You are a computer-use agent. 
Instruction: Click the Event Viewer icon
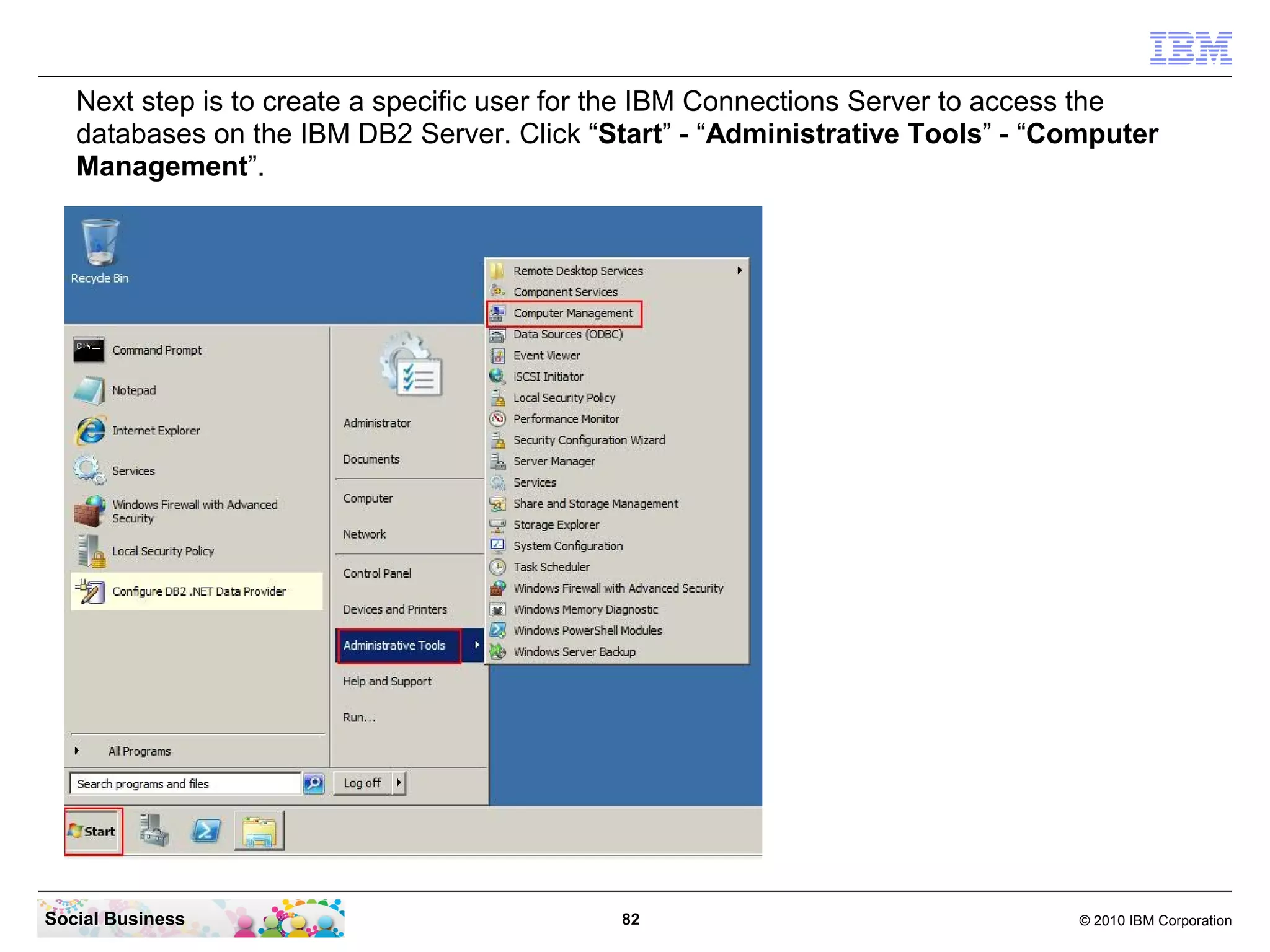tap(497, 356)
